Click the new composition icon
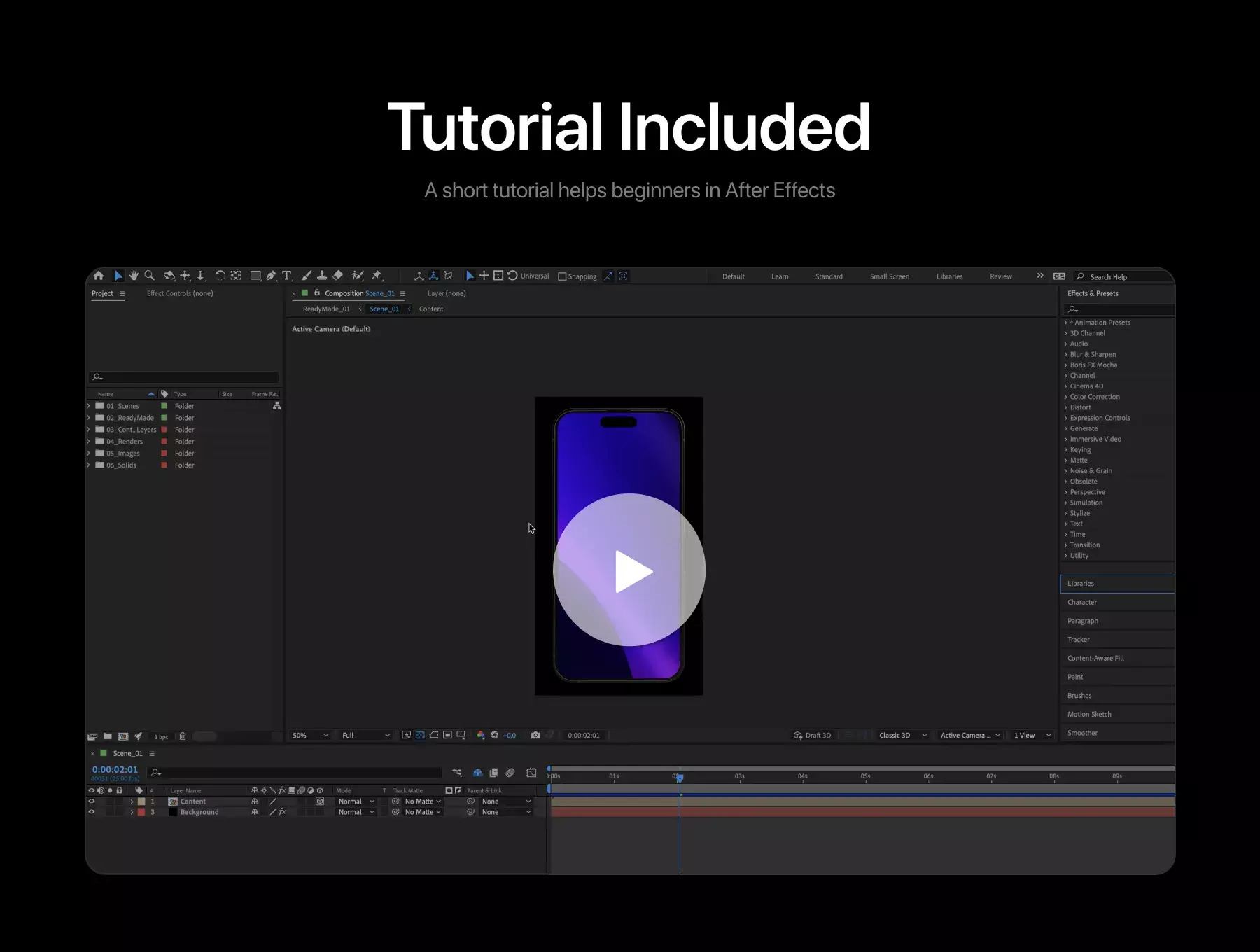This screenshot has height=952, width=1260. [123, 736]
